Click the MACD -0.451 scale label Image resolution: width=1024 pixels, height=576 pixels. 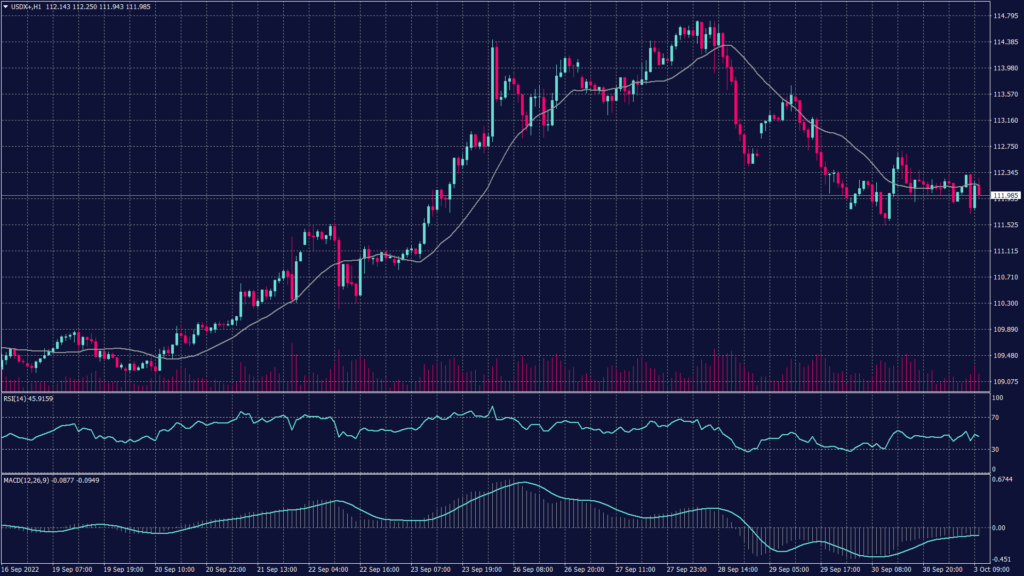click(1003, 558)
